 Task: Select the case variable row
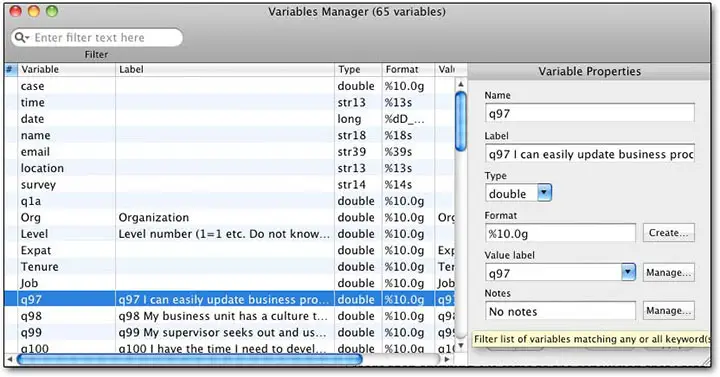click(x=229, y=86)
